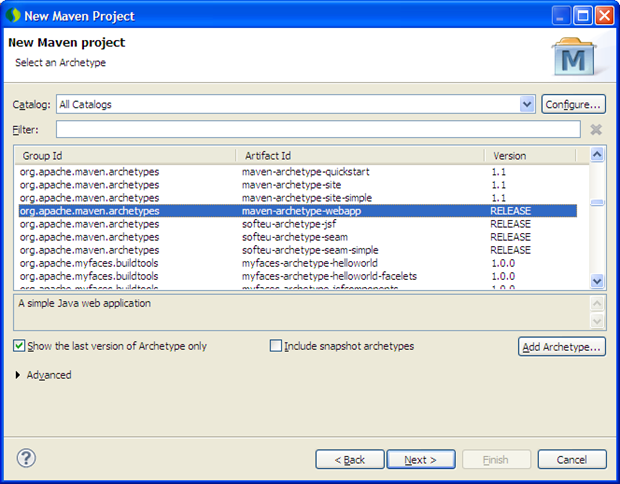Click the description text 'A simple Java web application'
The image size is (620, 484).
click(x=85, y=303)
